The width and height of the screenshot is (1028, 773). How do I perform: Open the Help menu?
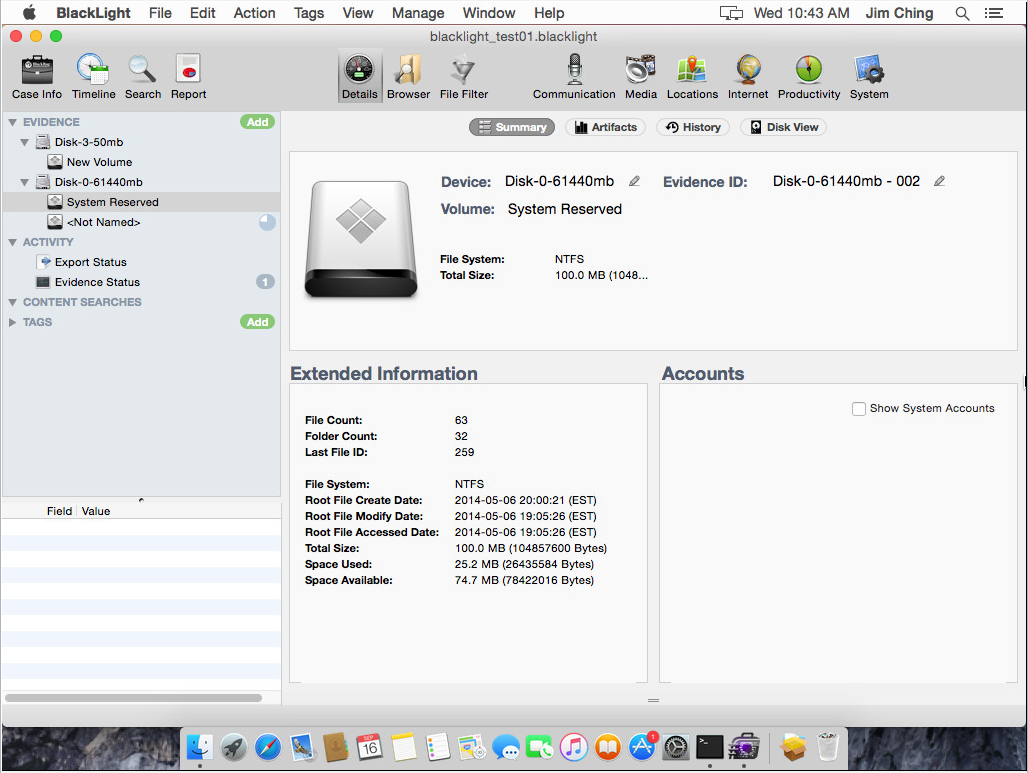[x=549, y=13]
